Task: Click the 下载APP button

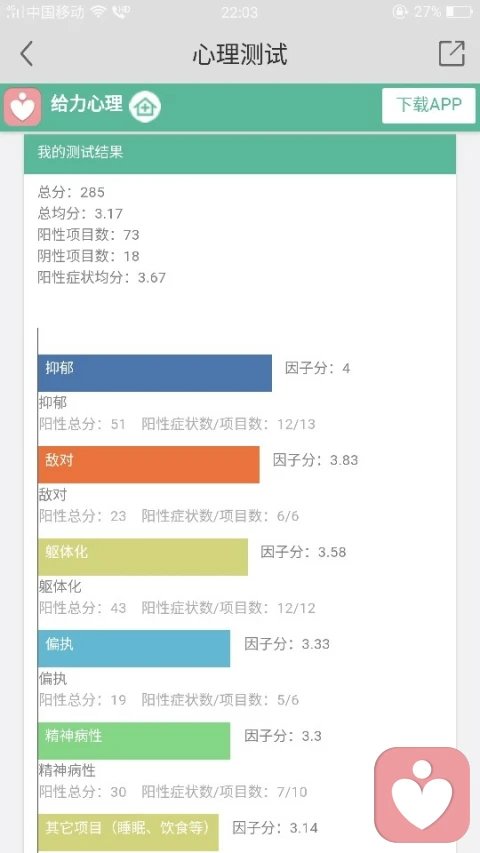Action: 428,106
